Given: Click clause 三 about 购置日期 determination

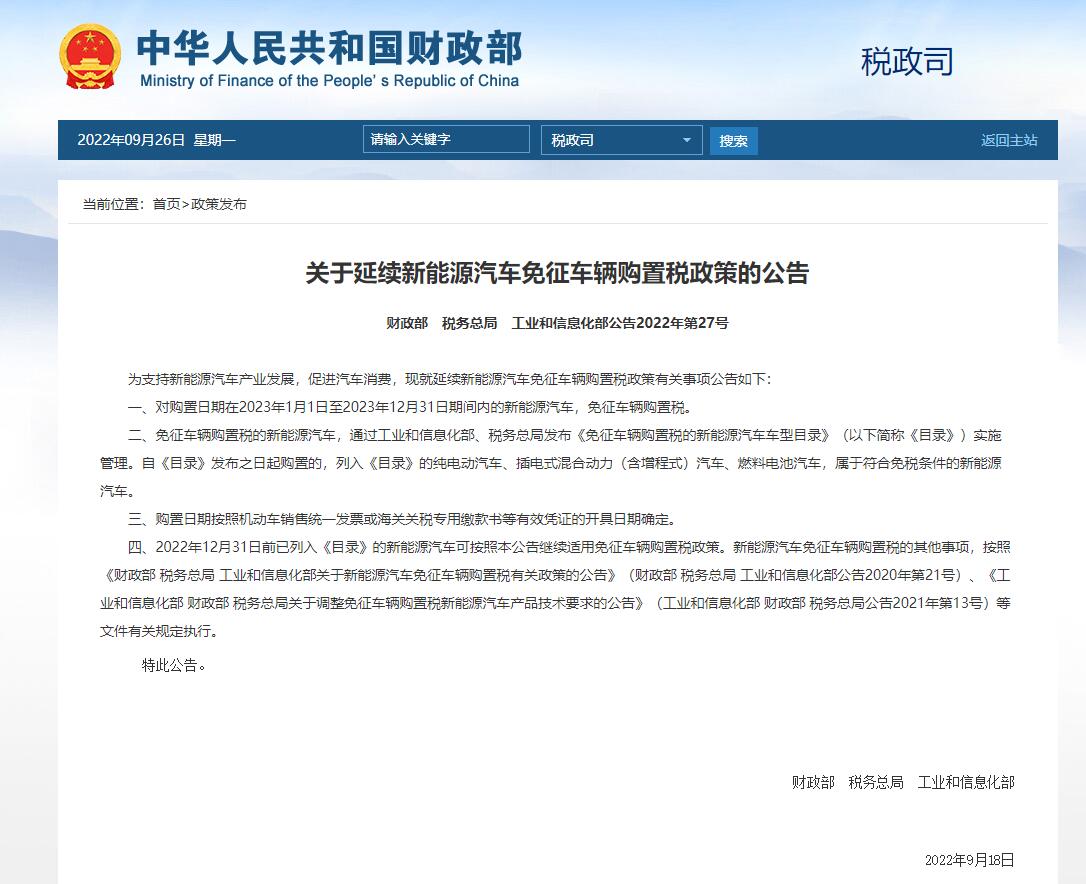Looking at the screenshot, I should click(x=402, y=519).
